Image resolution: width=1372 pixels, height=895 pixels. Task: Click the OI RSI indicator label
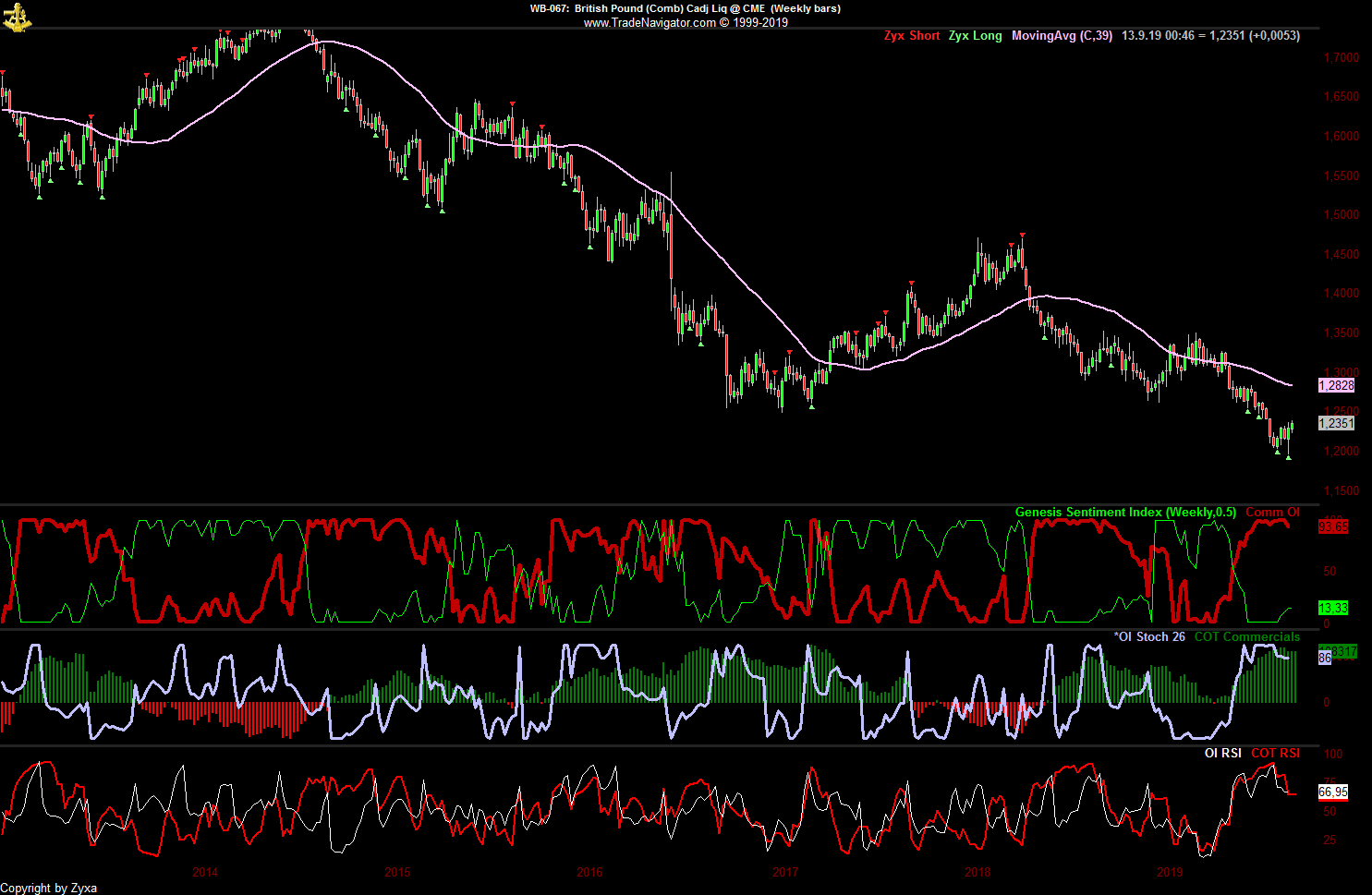tap(1222, 753)
